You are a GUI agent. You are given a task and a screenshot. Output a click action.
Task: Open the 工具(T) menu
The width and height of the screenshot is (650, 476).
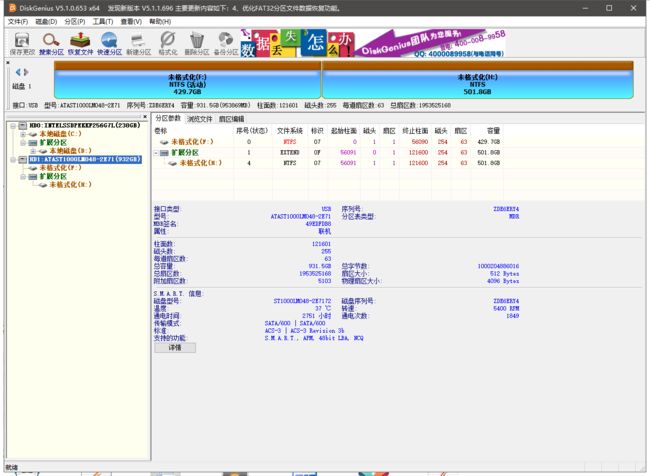point(103,22)
